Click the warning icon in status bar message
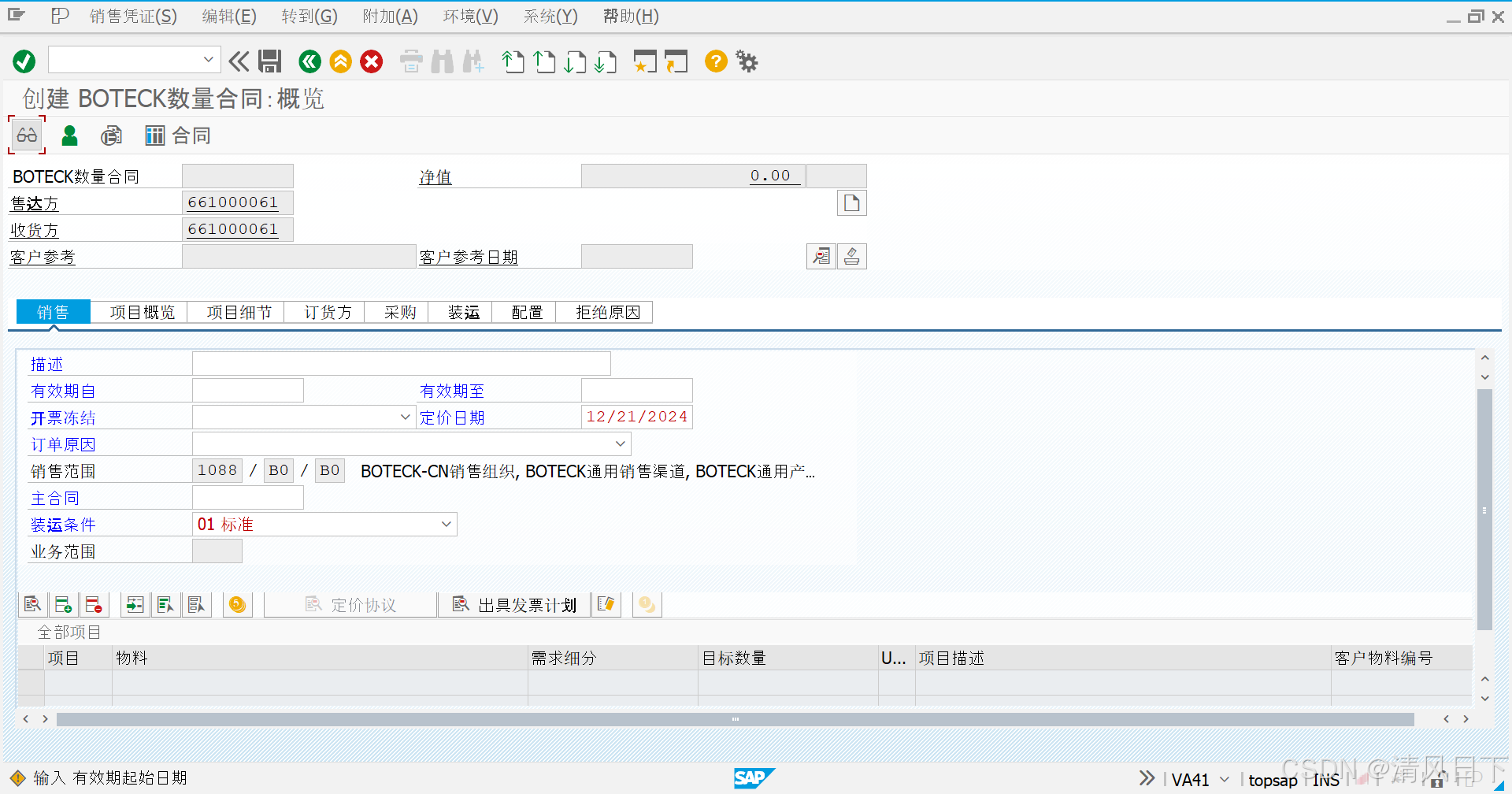The width and height of the screenshot is (1512, 794). tap(17, 778)
